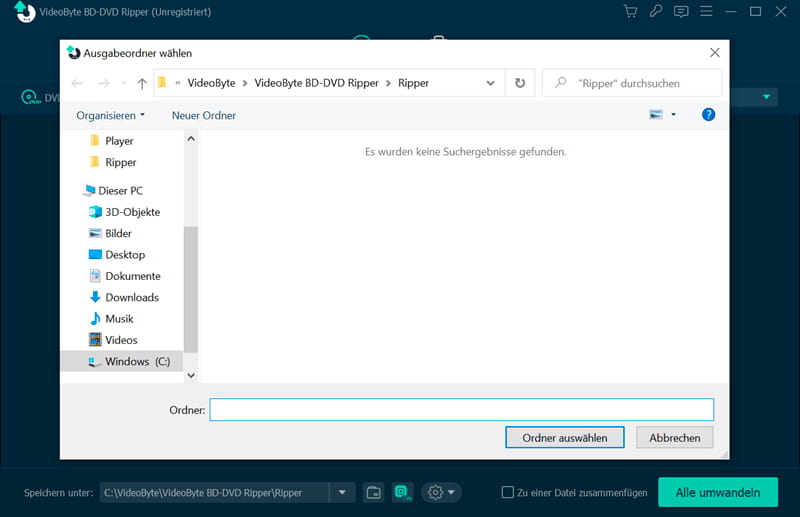
Task: Check Zu einer Datei zusammenfügen
Action: click(507, 493)
